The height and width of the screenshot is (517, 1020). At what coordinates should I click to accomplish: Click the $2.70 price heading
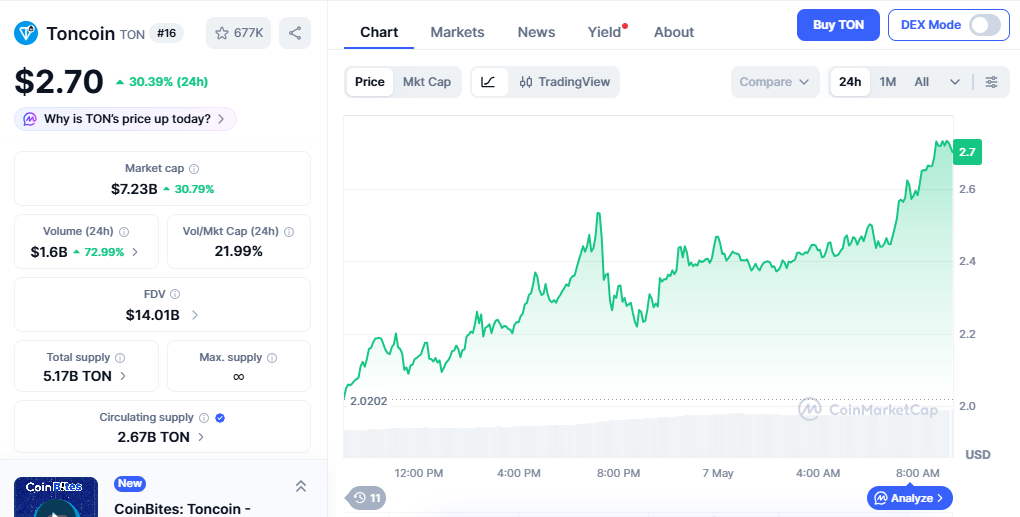[x=59, y=82]
